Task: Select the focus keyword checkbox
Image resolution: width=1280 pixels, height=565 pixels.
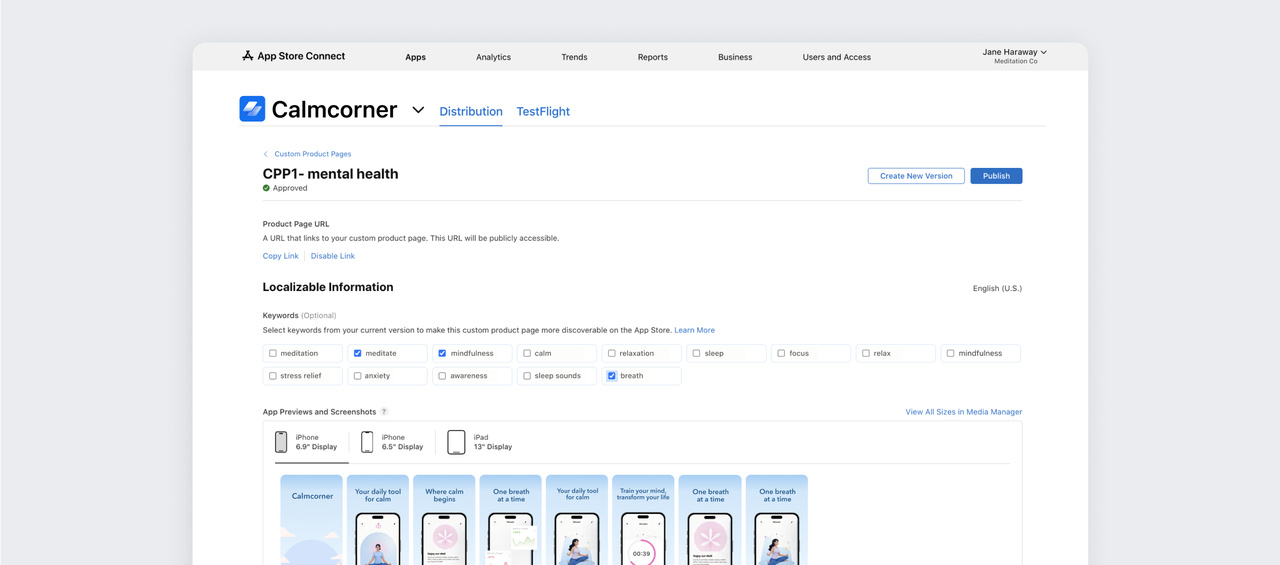Action: tap(781, 353)
